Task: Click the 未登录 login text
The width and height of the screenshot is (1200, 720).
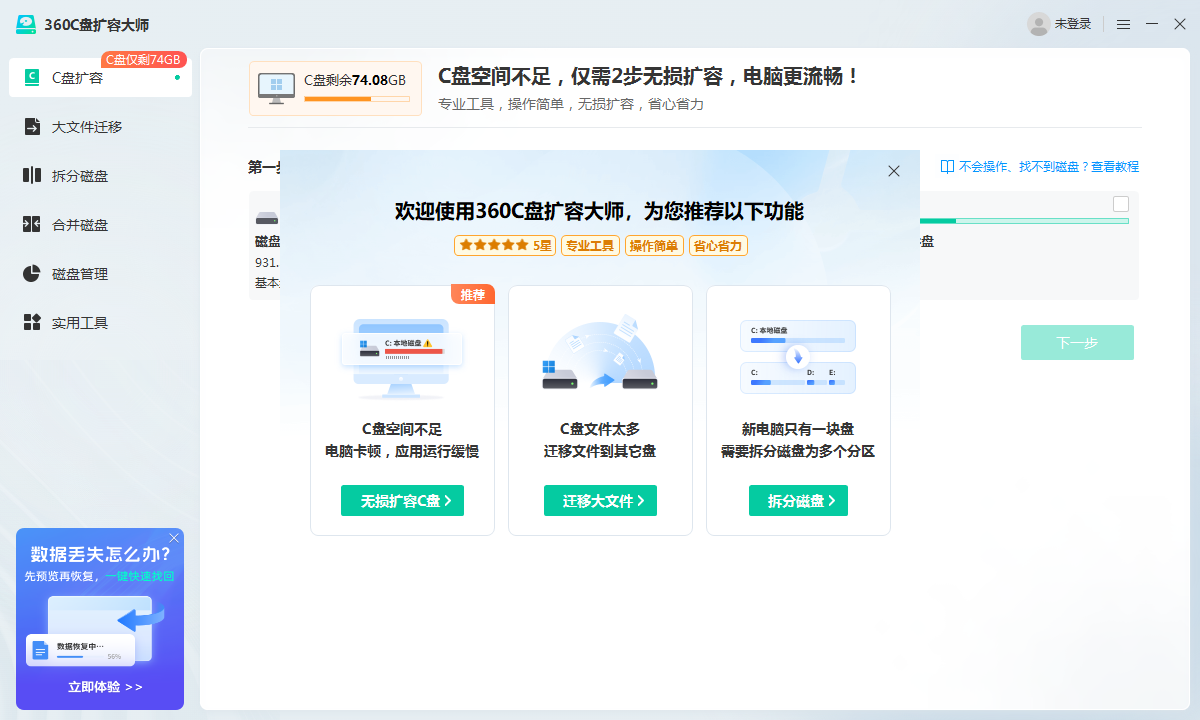Action: [x=1073, y=24]
